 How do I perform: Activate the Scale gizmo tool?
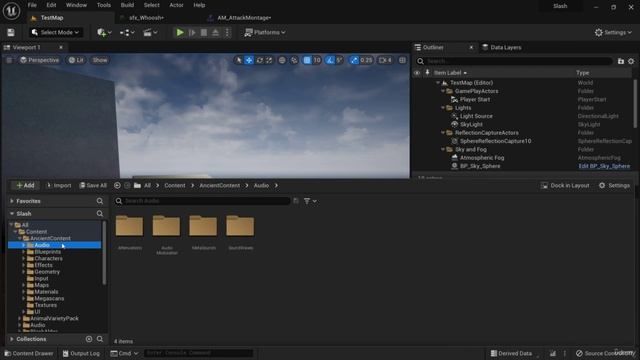click(x=269, y=60)
